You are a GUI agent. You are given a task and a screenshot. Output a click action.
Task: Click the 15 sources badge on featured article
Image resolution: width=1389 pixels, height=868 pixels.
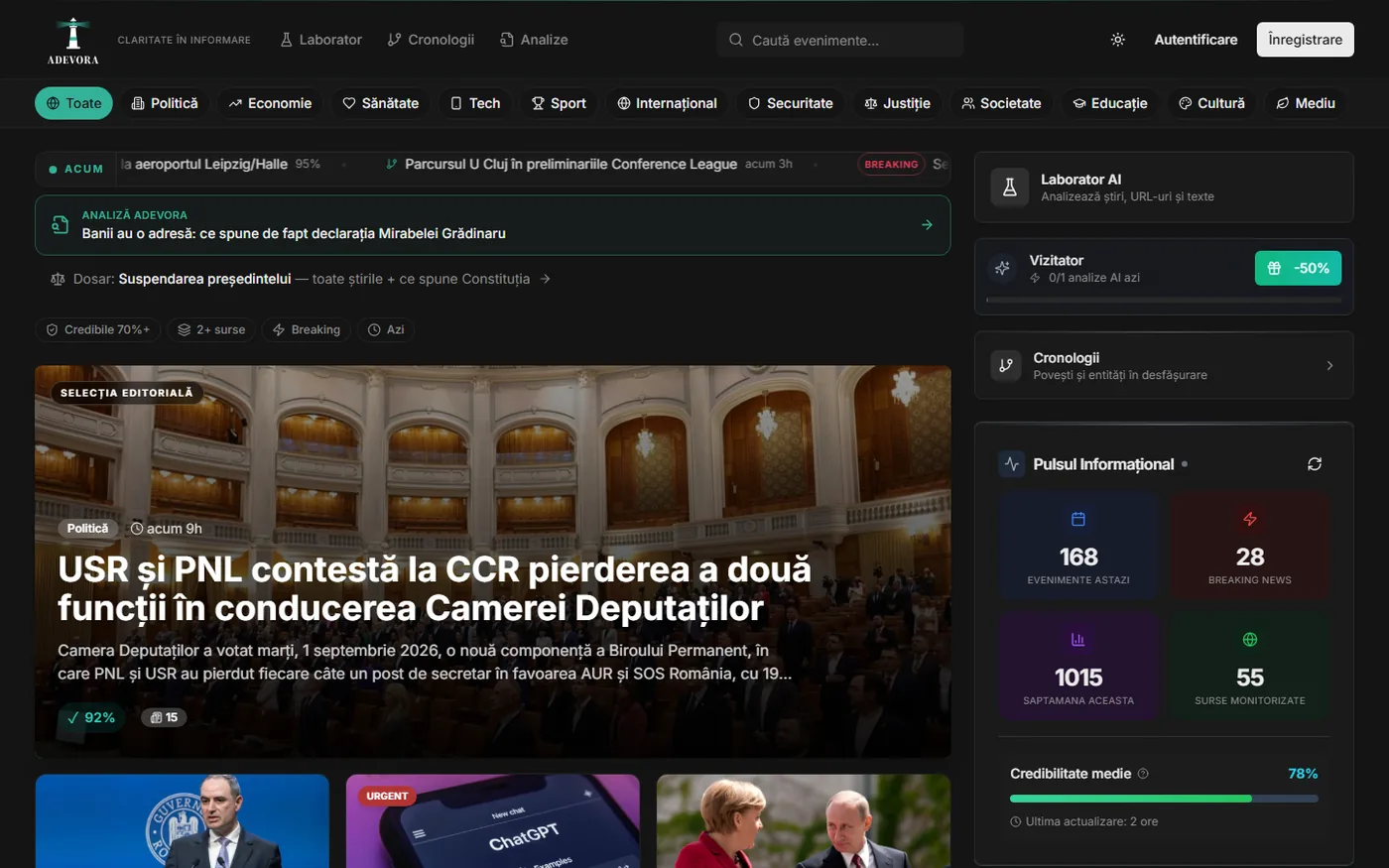pos(165,717)
